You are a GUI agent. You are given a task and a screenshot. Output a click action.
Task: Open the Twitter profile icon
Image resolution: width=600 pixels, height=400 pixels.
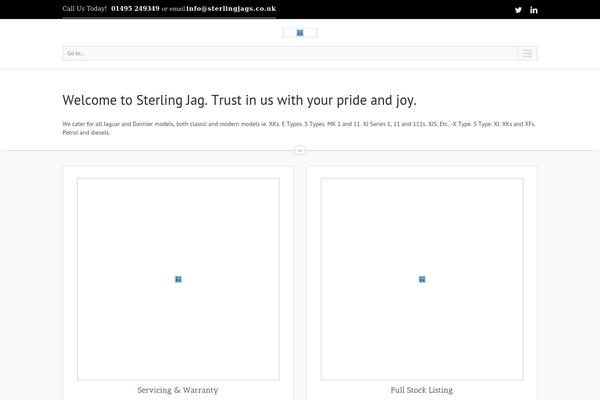click(518, 10)
